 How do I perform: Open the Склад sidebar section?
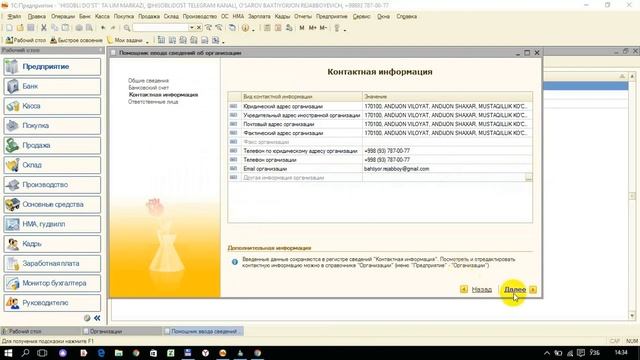coord(52,165)
